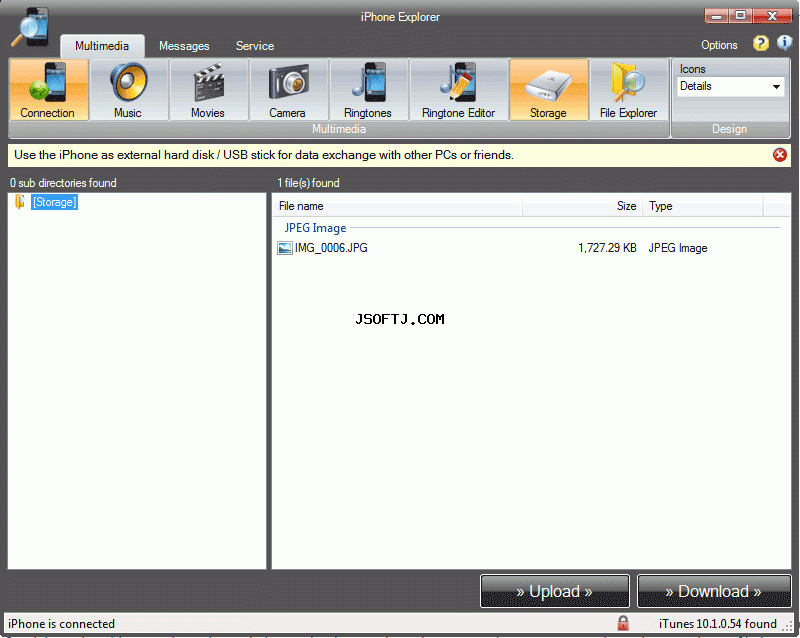Image resolution: width=800 pixels, height=638 pixels.
Task: Collapse the JPEG Image group header
Action: pyautogui.click(x=315, y=228)
